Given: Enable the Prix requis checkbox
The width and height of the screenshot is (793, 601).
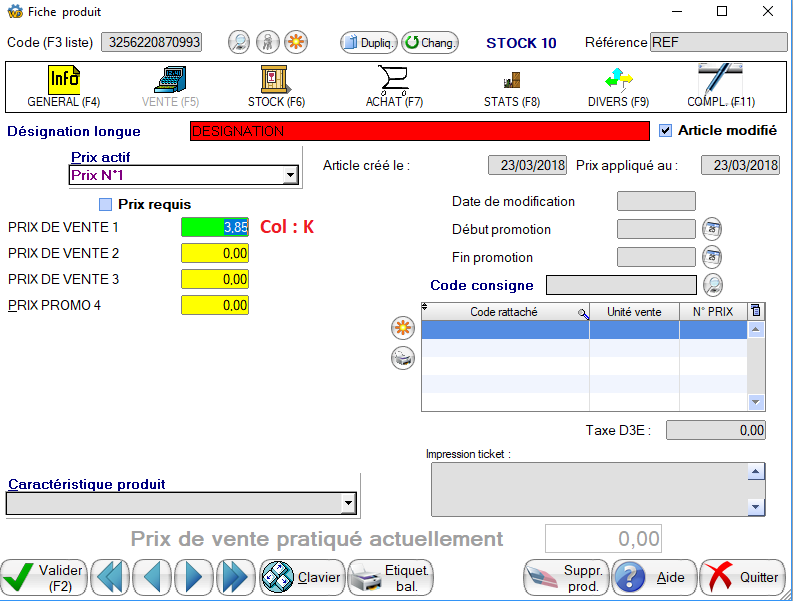Looking at the screenshot, I should pyautogui.click(x=106, y=205).
